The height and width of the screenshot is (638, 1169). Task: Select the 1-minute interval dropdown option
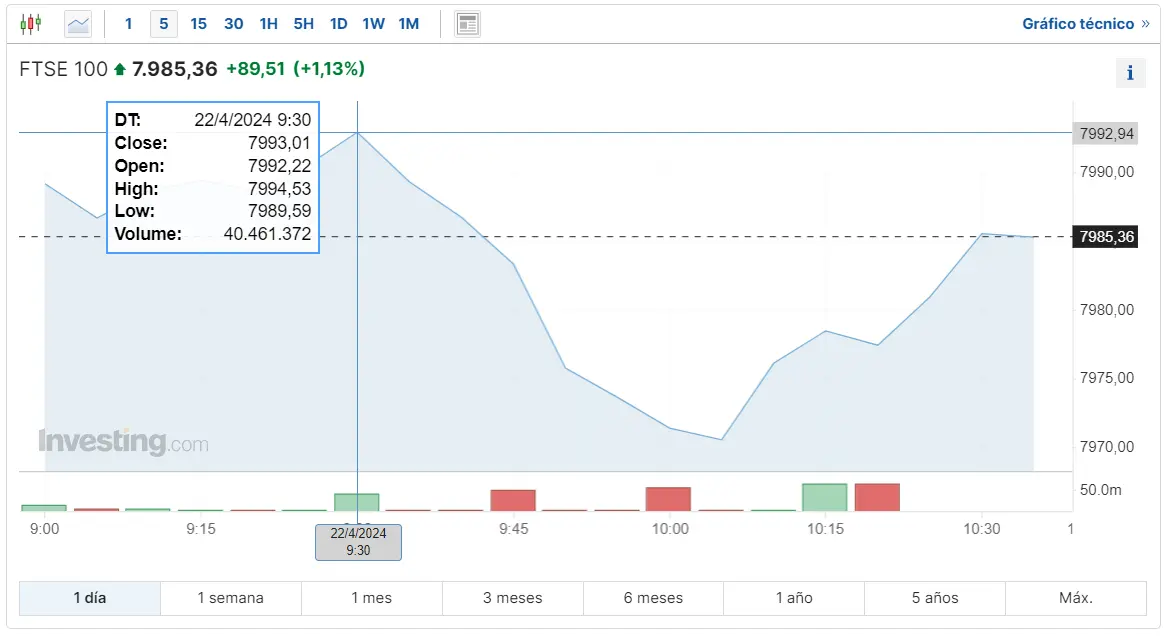(128, 23)
